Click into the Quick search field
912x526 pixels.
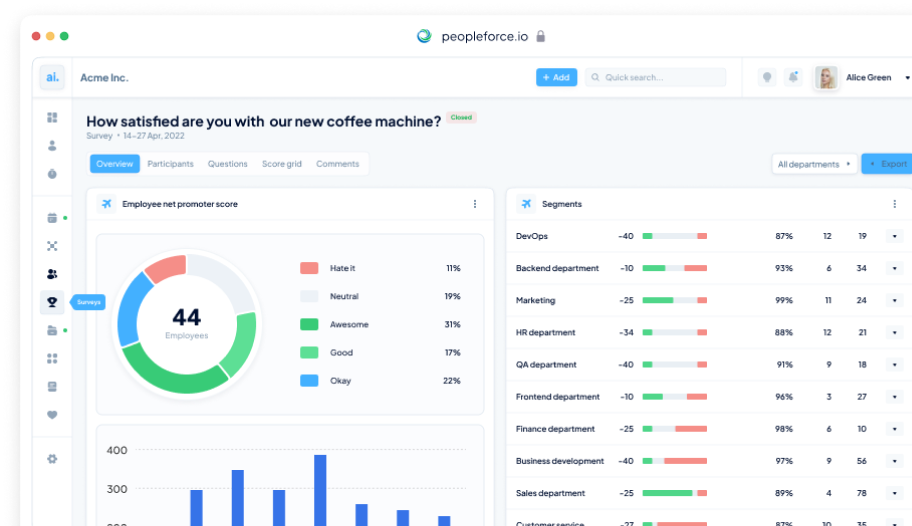656,77
